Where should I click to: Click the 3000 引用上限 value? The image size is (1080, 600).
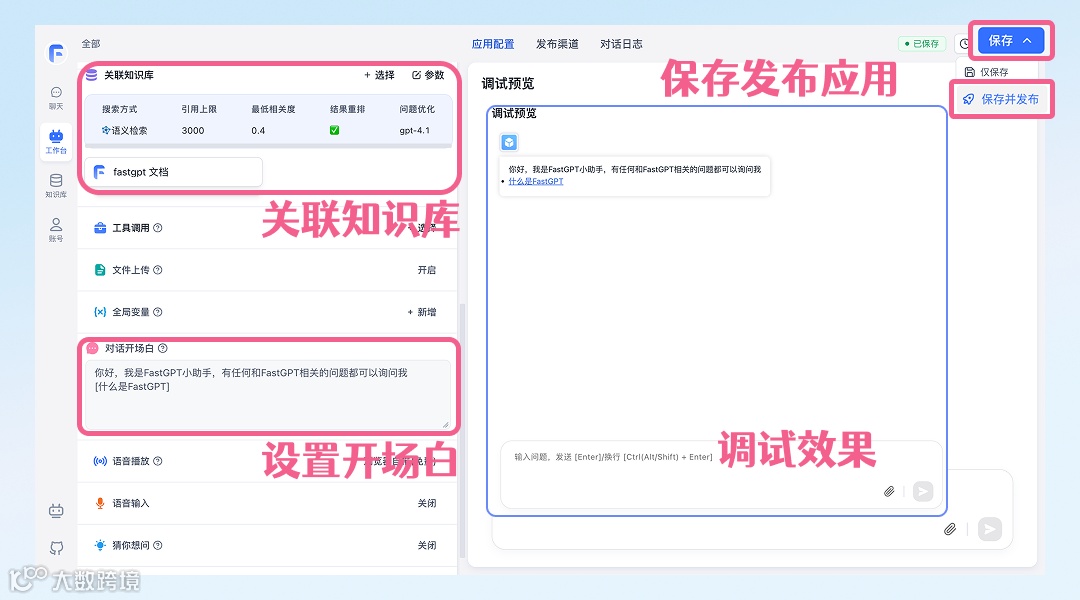[x=193, y=130]
